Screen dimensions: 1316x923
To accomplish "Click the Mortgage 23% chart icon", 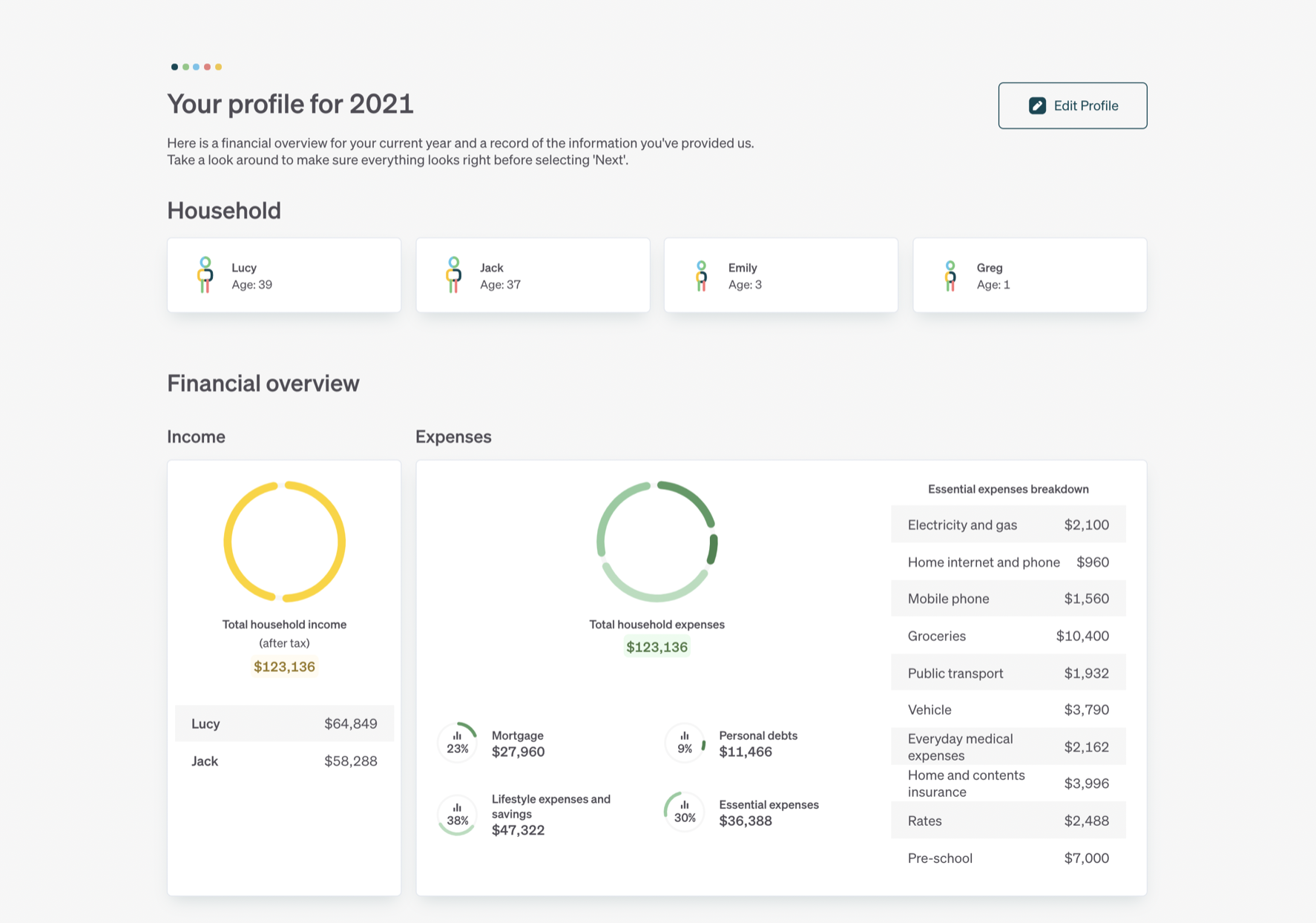I will pos(457,742).
